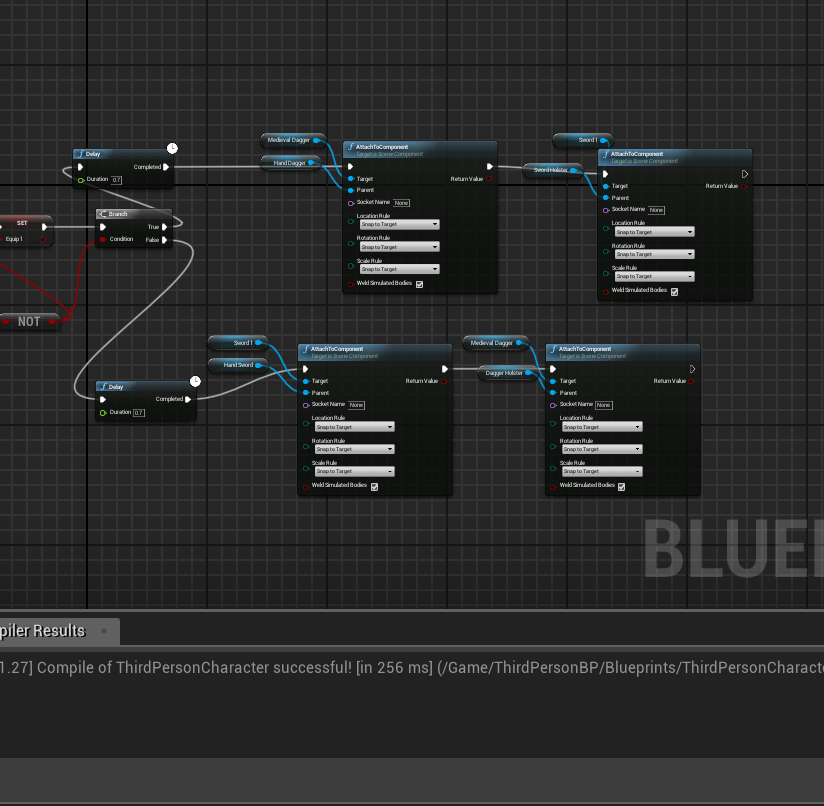This screenshot has width=824, height=806.
Task: Click the Parent pin on the Sword Holster attach node
Action: [x=606, y=198]
